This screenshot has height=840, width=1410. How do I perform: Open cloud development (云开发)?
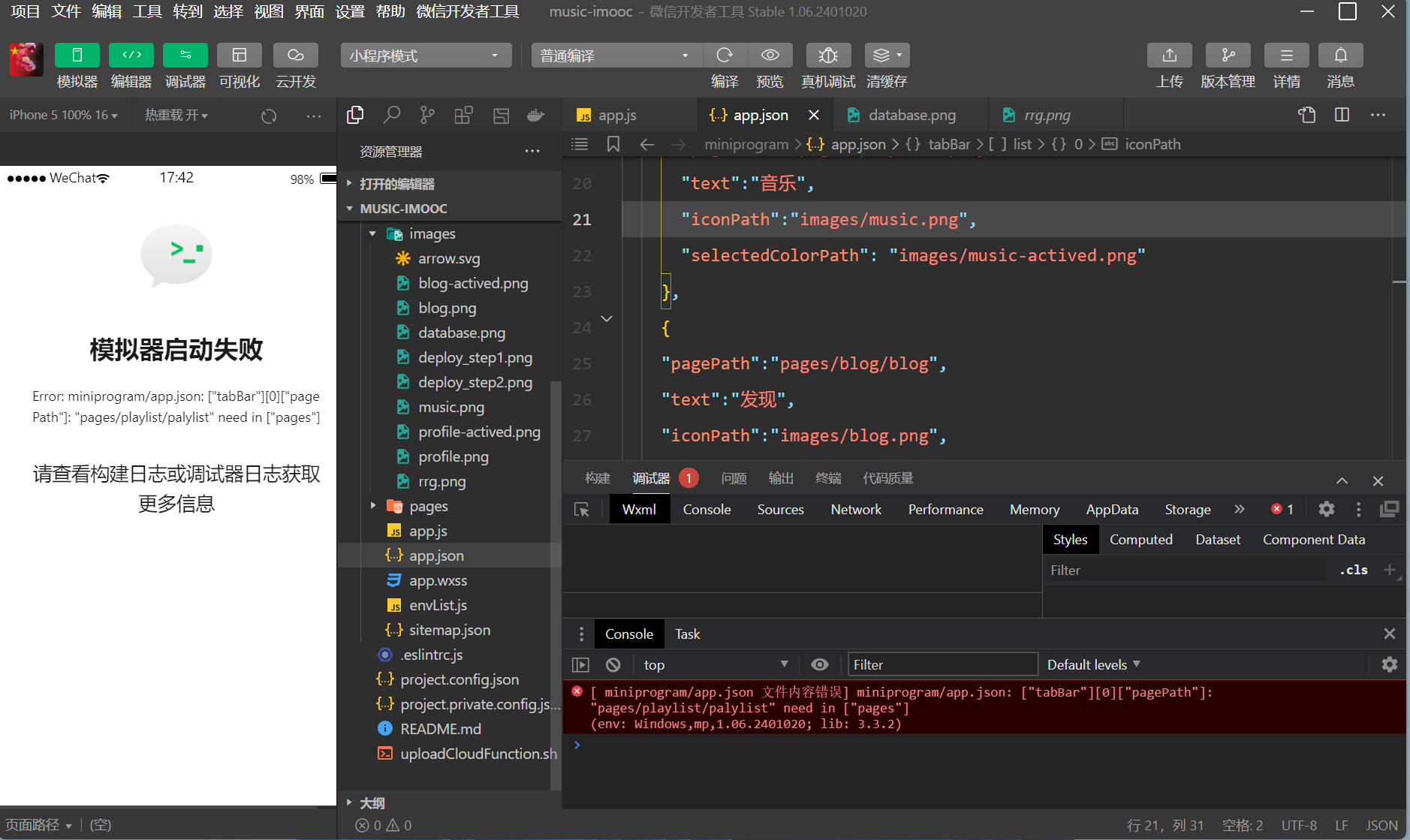[x=296, y=55]
